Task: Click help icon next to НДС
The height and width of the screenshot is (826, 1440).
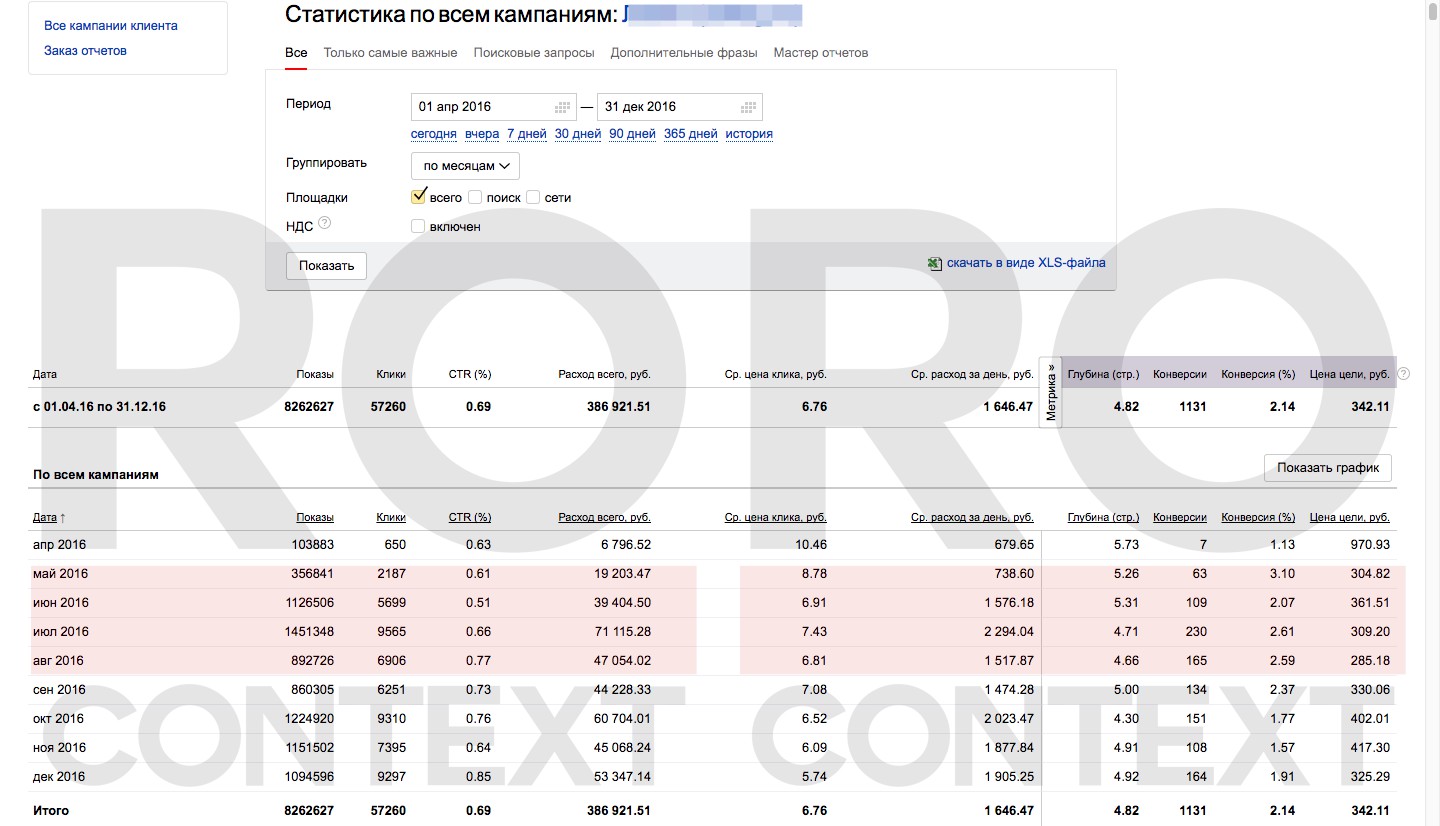Action: 324,224
